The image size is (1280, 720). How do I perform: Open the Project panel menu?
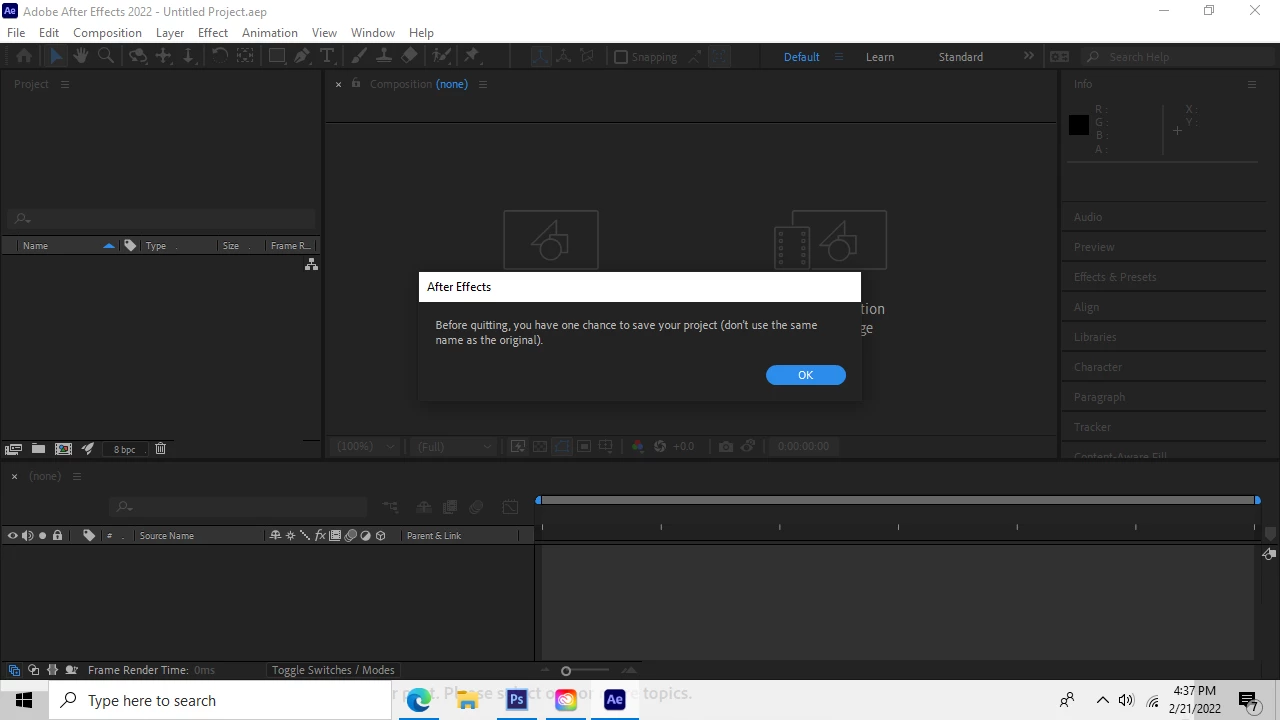65,84
